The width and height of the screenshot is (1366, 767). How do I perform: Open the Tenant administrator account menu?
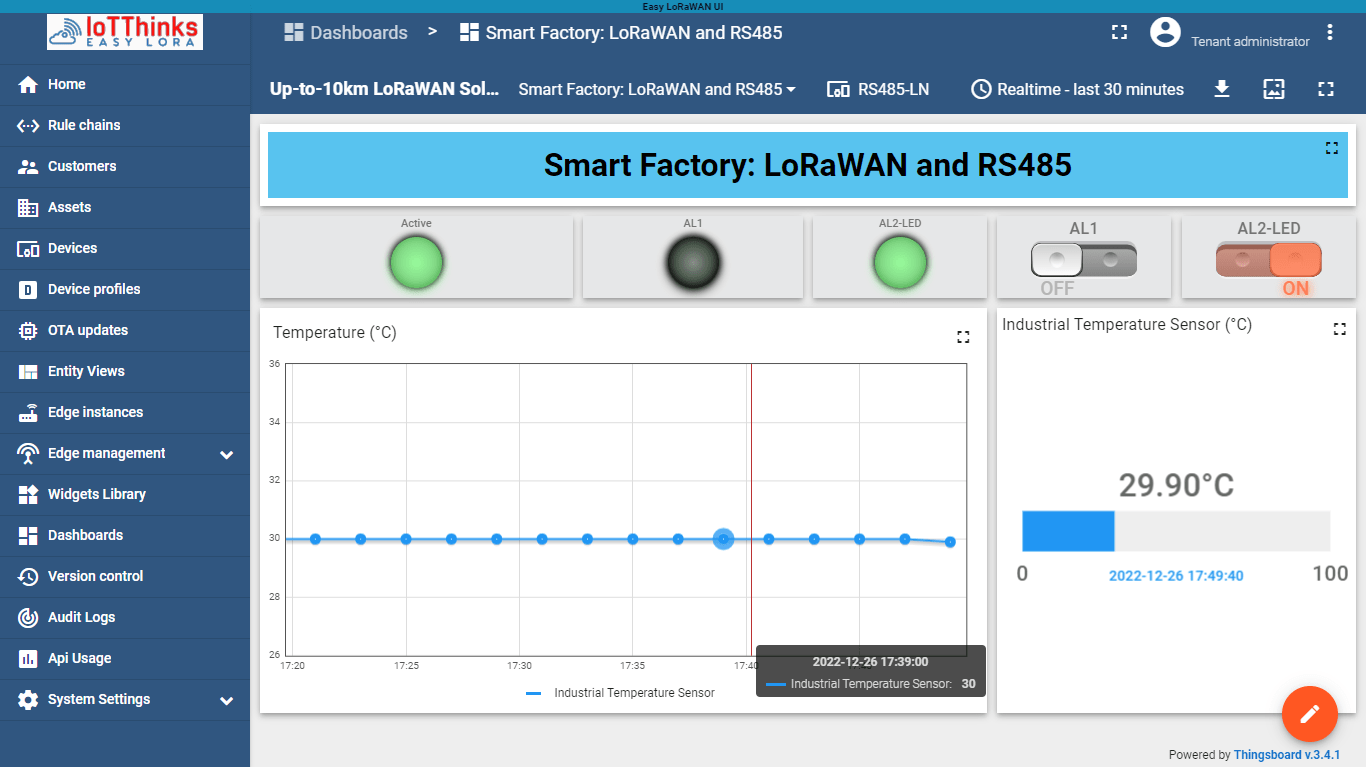point(1165,32)
